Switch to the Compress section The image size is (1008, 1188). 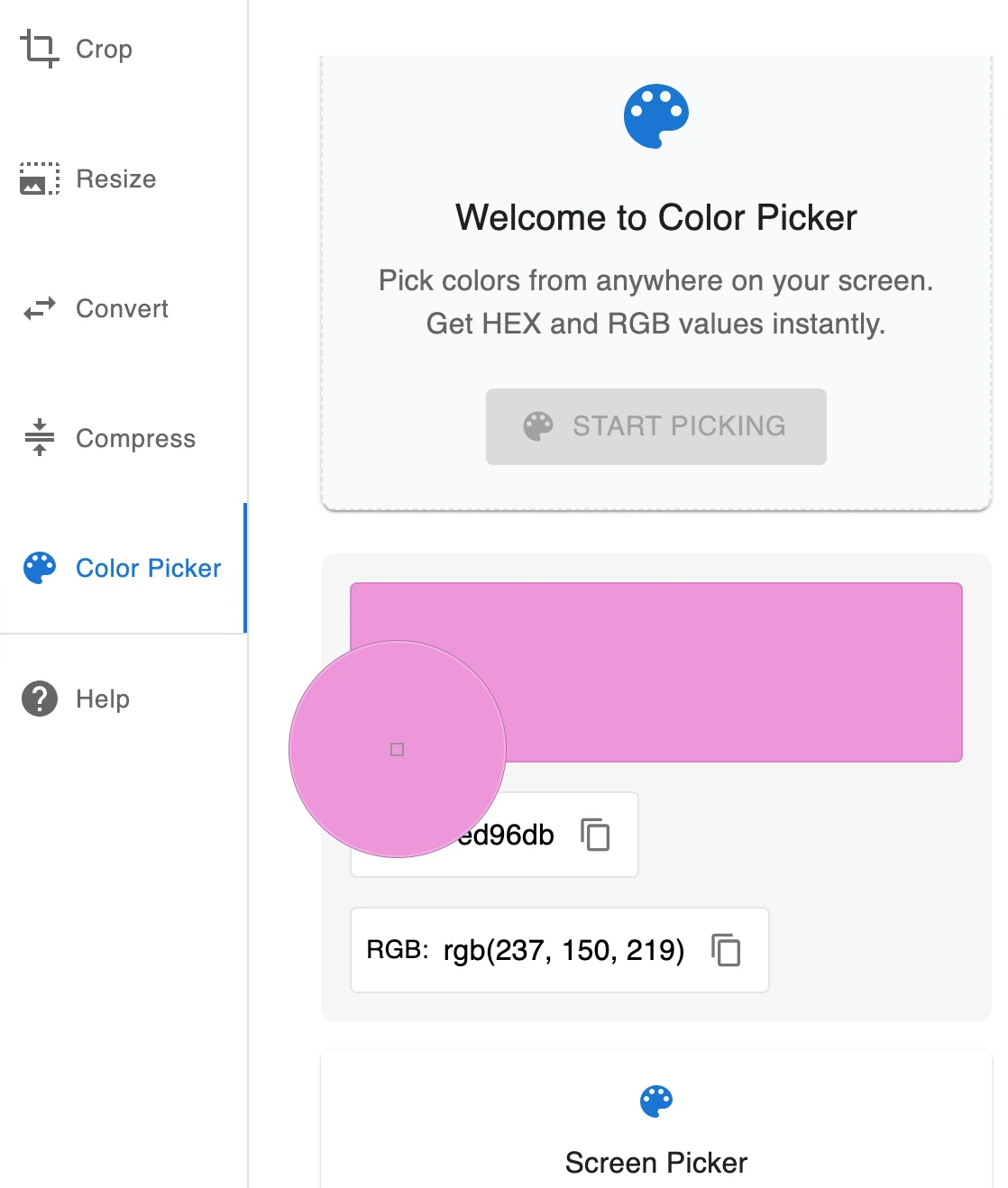click(123, 438)
